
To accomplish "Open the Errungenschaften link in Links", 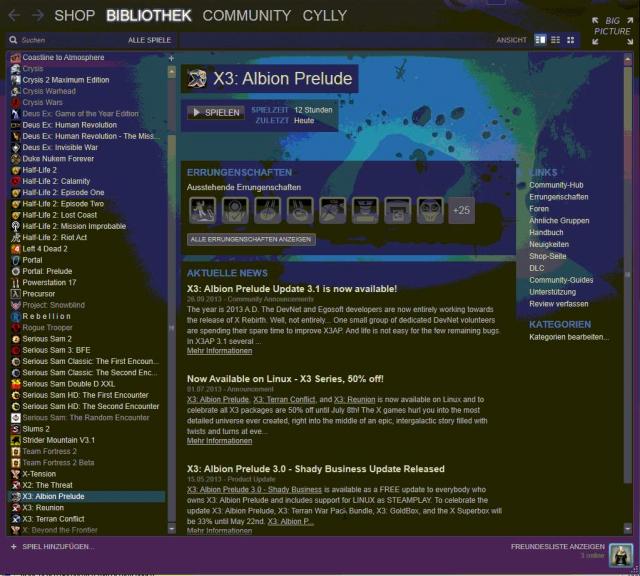I will pos(559,197).
